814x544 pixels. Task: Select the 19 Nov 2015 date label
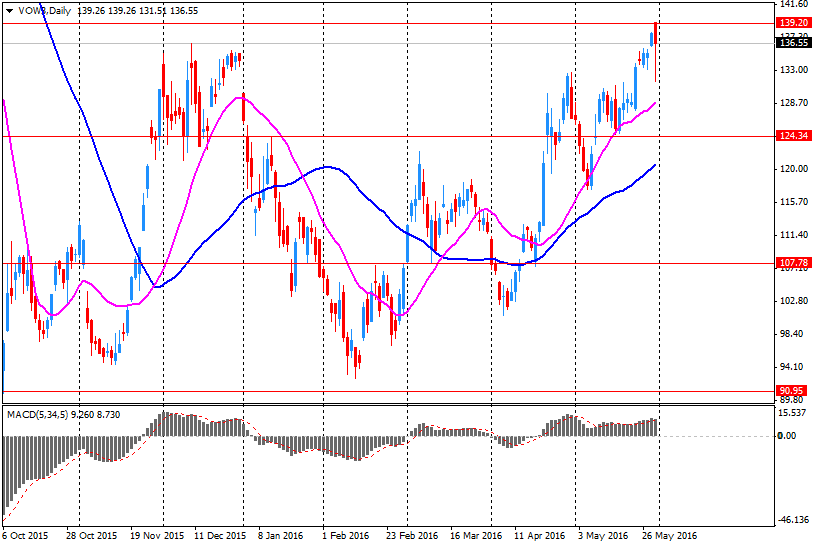point(157,535)
